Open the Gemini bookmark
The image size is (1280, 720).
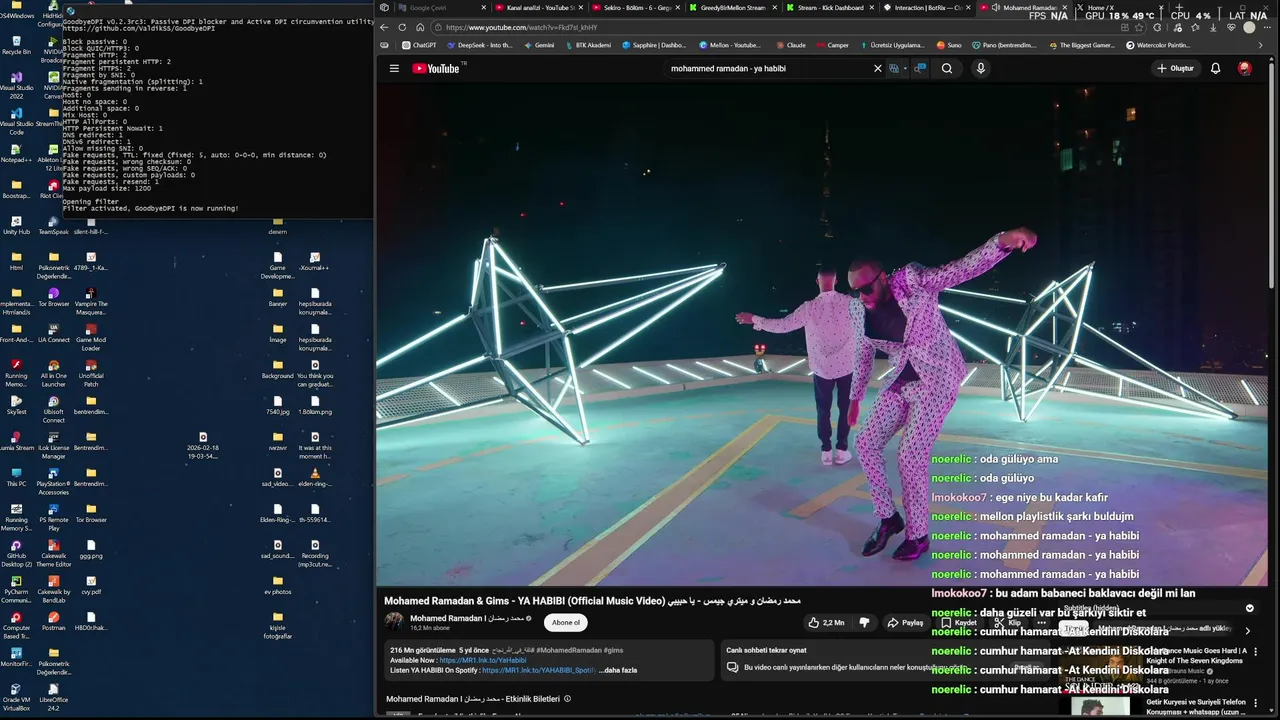538,45
